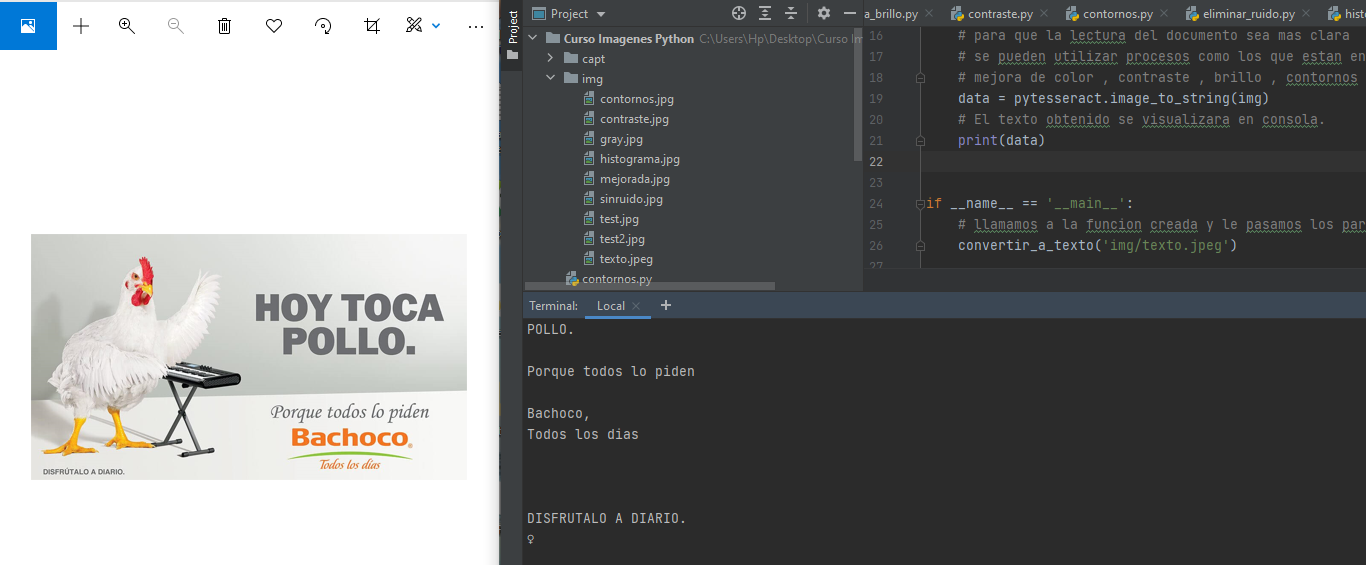Toggle favorite heart on the photo

[274, 26]
